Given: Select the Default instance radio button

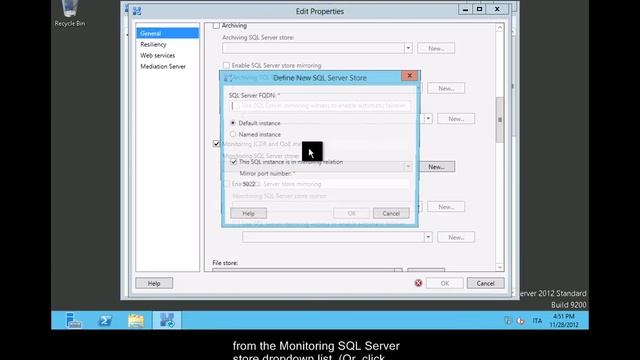Looking at the screenshot, I should point(233,123).
